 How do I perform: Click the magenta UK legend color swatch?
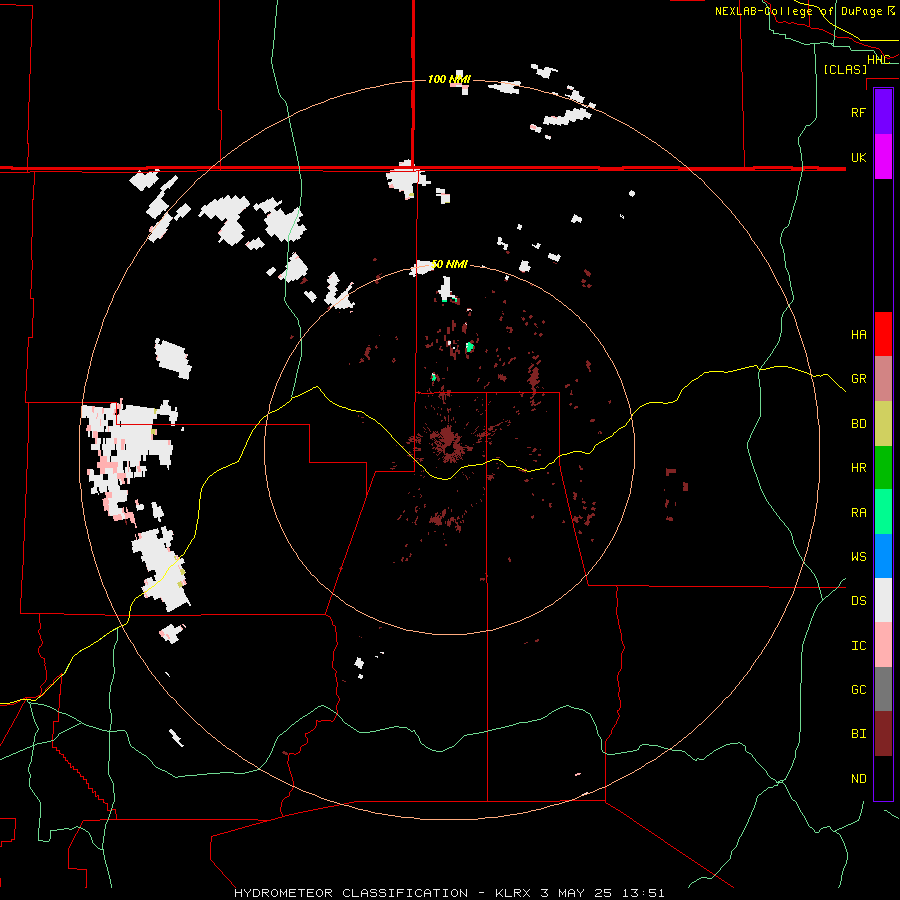click(883, 157)
